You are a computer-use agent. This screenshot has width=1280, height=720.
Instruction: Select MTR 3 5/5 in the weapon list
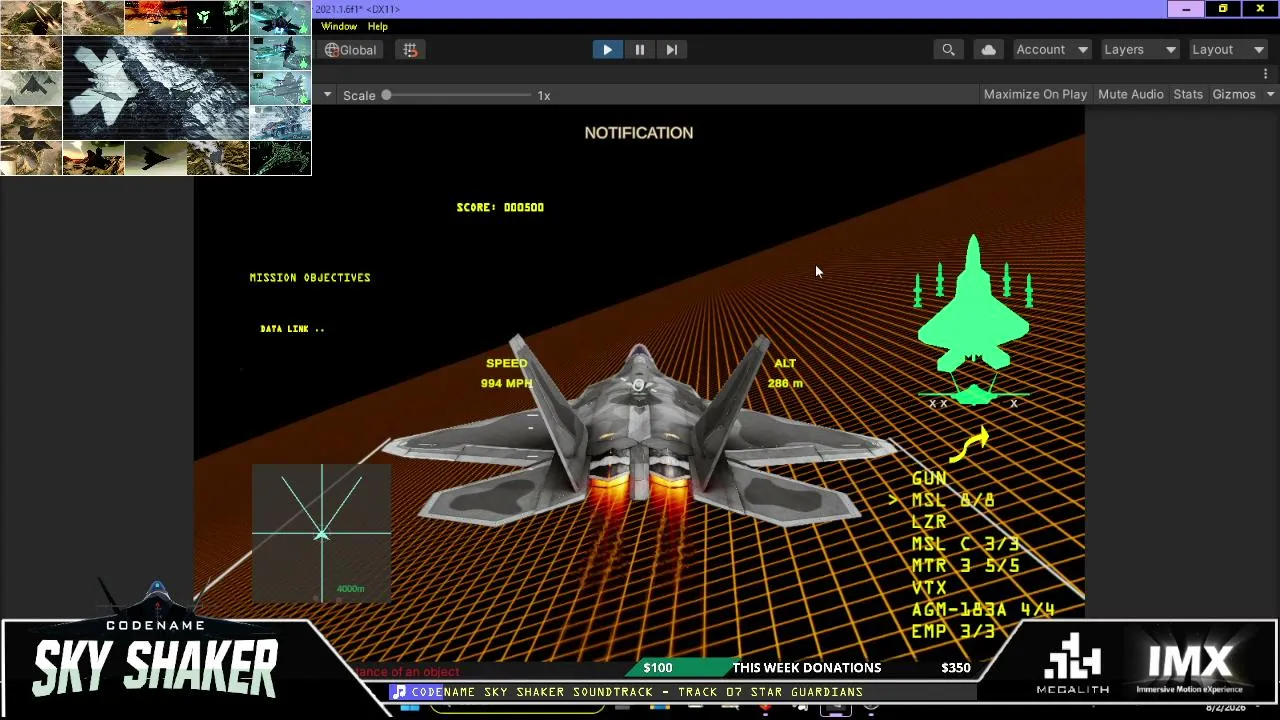tap(965, 566)
